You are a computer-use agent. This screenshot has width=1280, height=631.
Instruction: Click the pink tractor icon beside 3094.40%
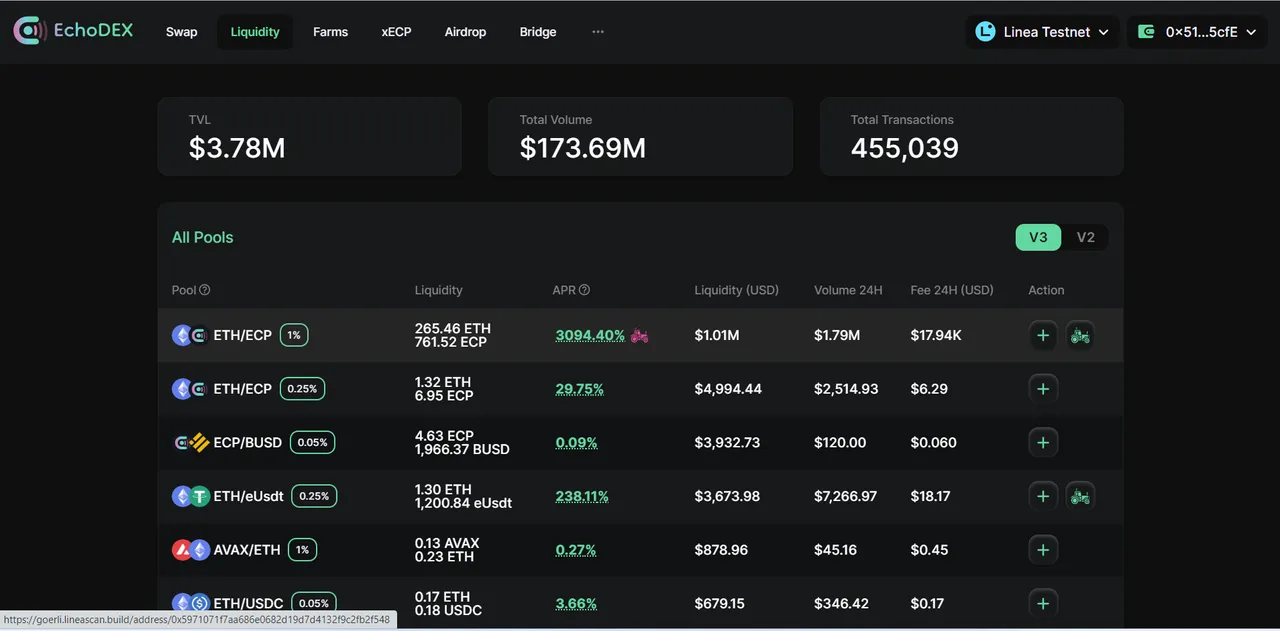[639, 335]
